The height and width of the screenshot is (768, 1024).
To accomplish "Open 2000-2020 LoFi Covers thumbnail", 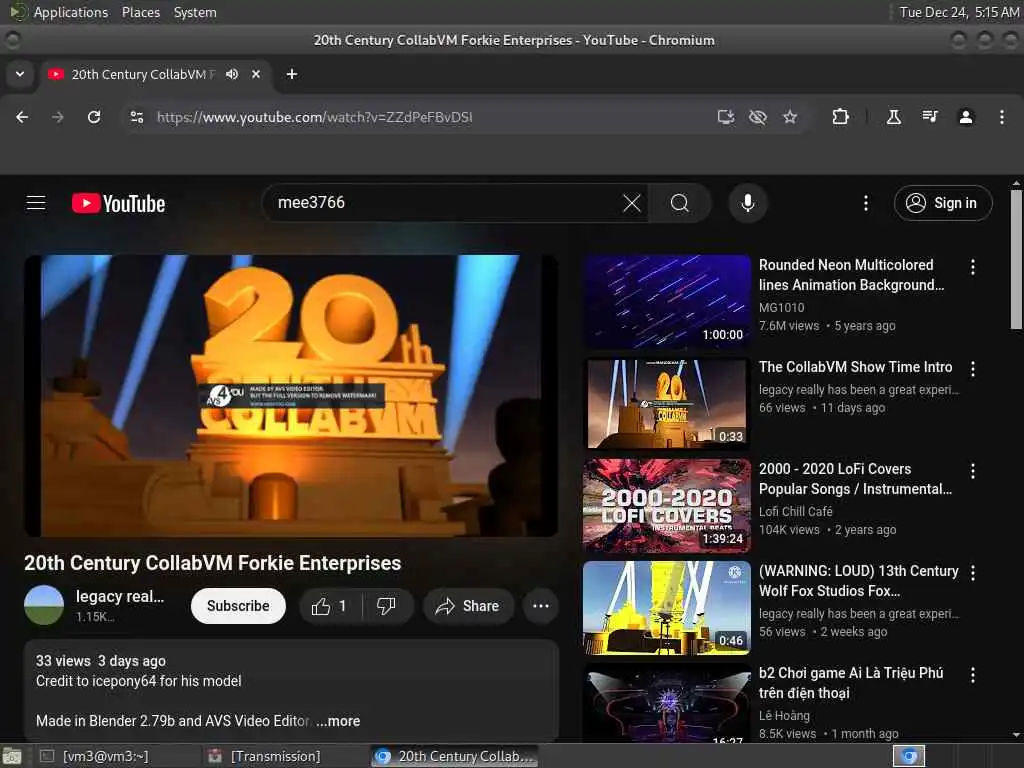I will point(667,506).
